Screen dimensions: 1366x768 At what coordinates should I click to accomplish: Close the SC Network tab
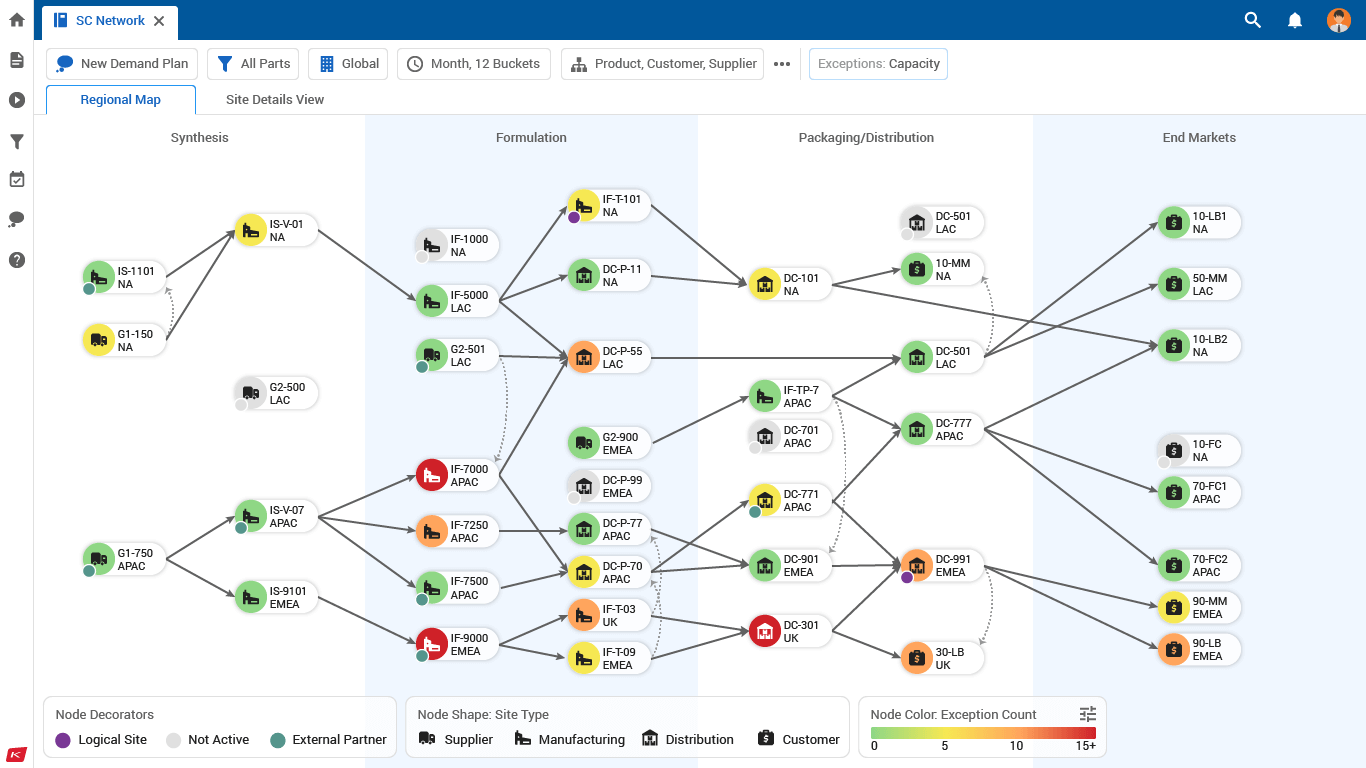tap(159, 21)
